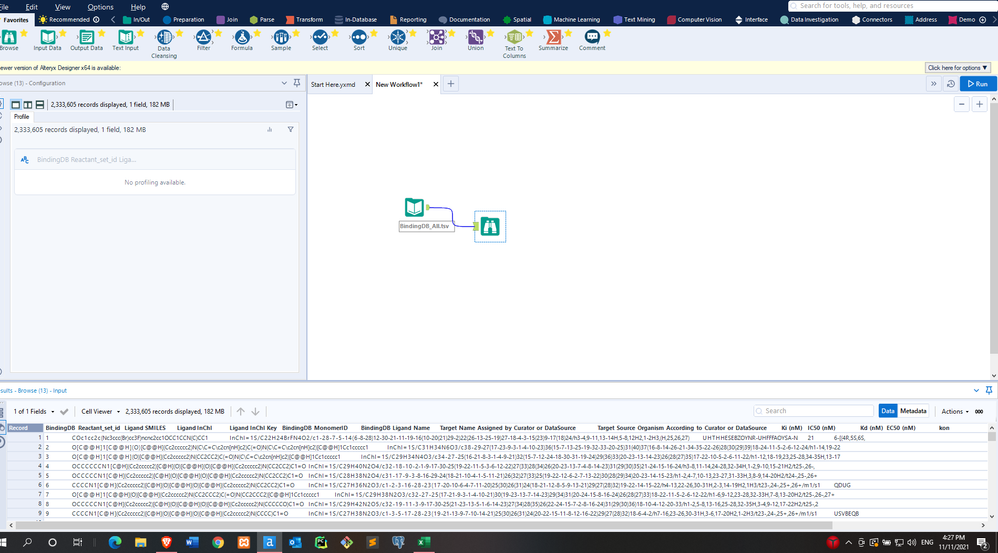Select the Summarize tool
Viewport: 998px width, 553px height.
click(x=553, y=38)
